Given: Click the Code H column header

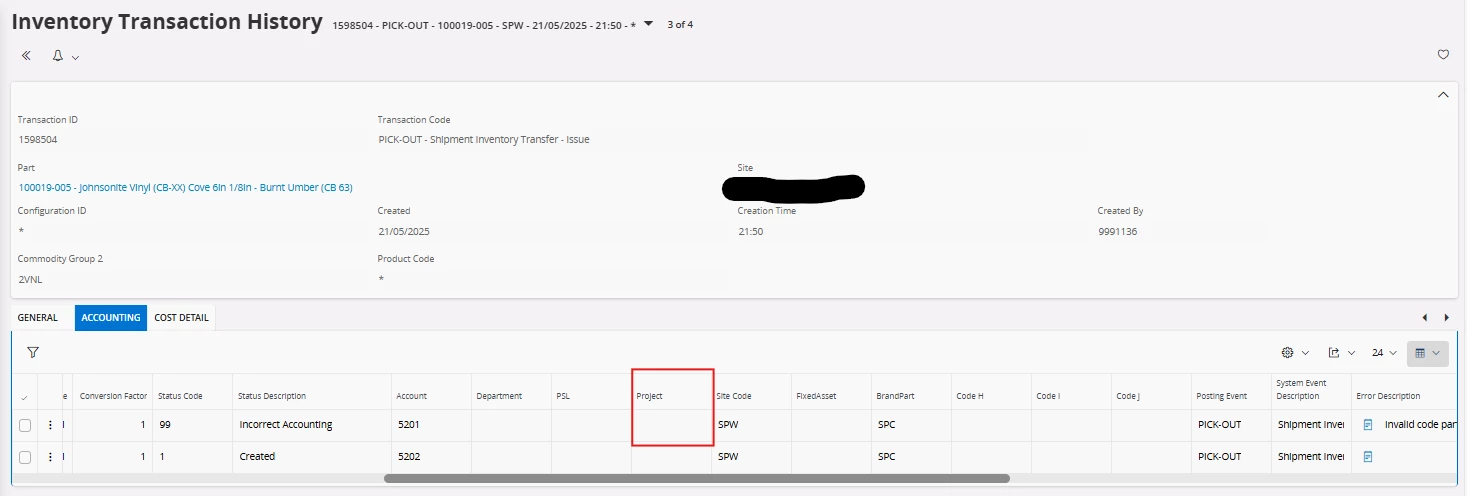Looking at the screenshot, I should coord(970,396).
